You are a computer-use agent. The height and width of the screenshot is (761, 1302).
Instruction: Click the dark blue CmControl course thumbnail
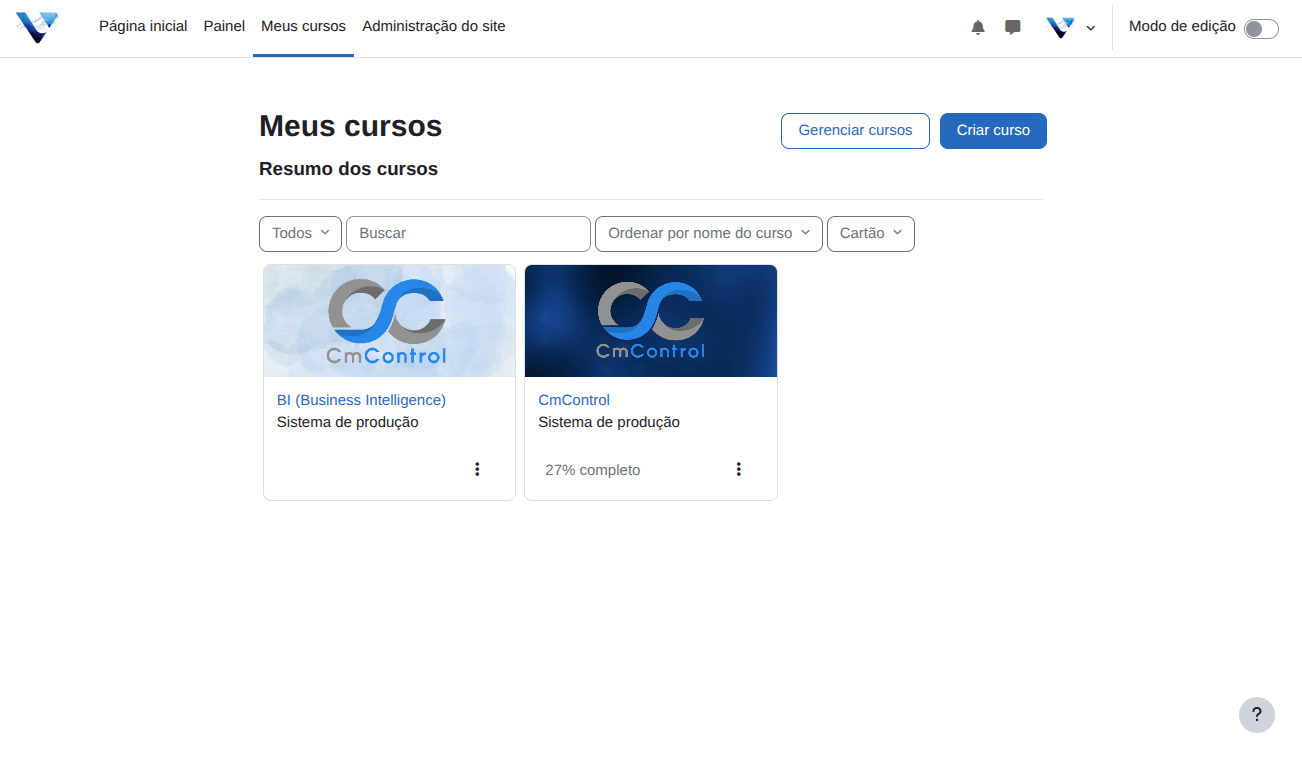click(650, 321)
